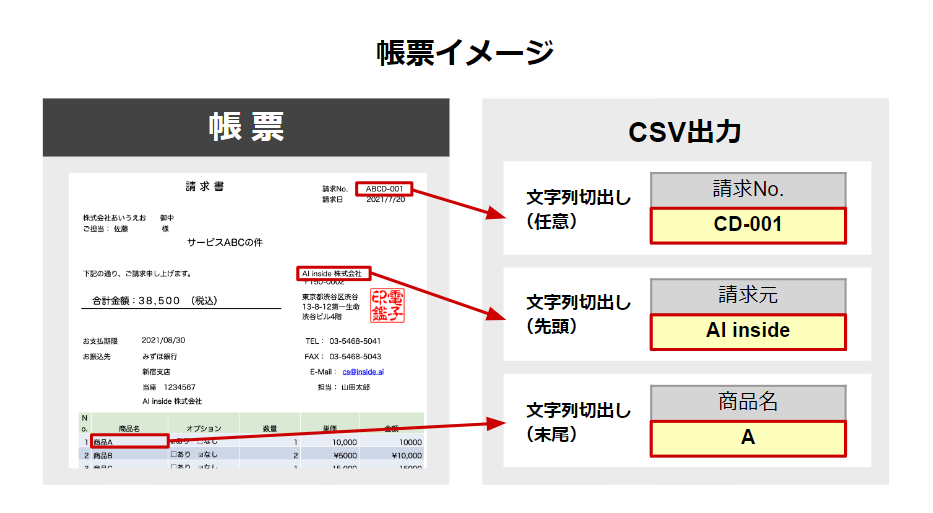Click the なし checkbox in the 商品B row
This screenshot has width=933, height=513.
click(x=201, y=455)
